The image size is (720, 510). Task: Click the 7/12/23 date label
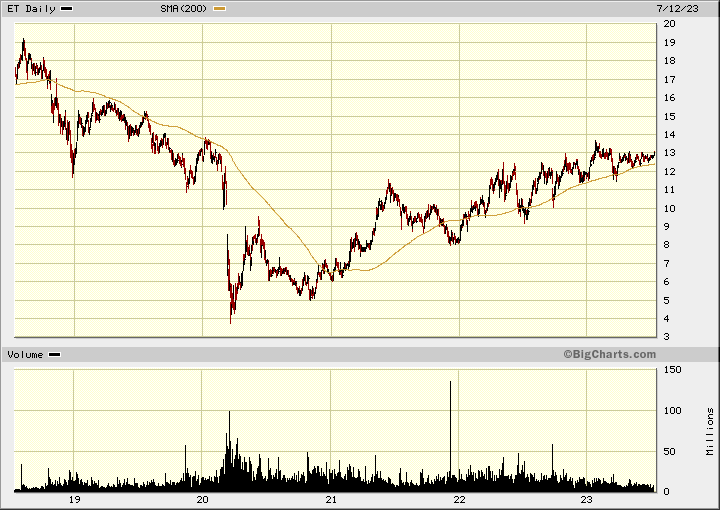(x=677, y=9)
